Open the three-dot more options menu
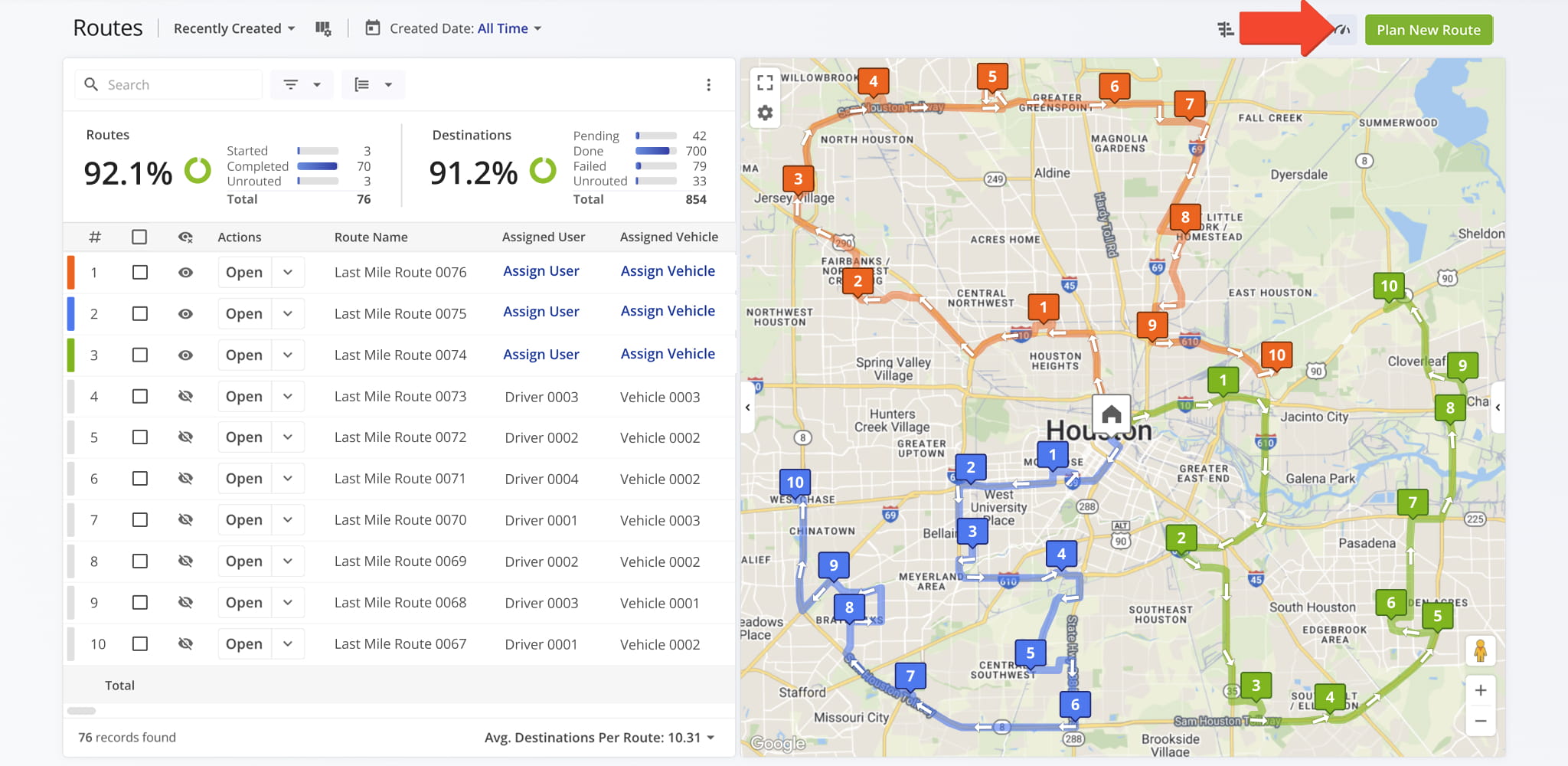 coord(708,85)
